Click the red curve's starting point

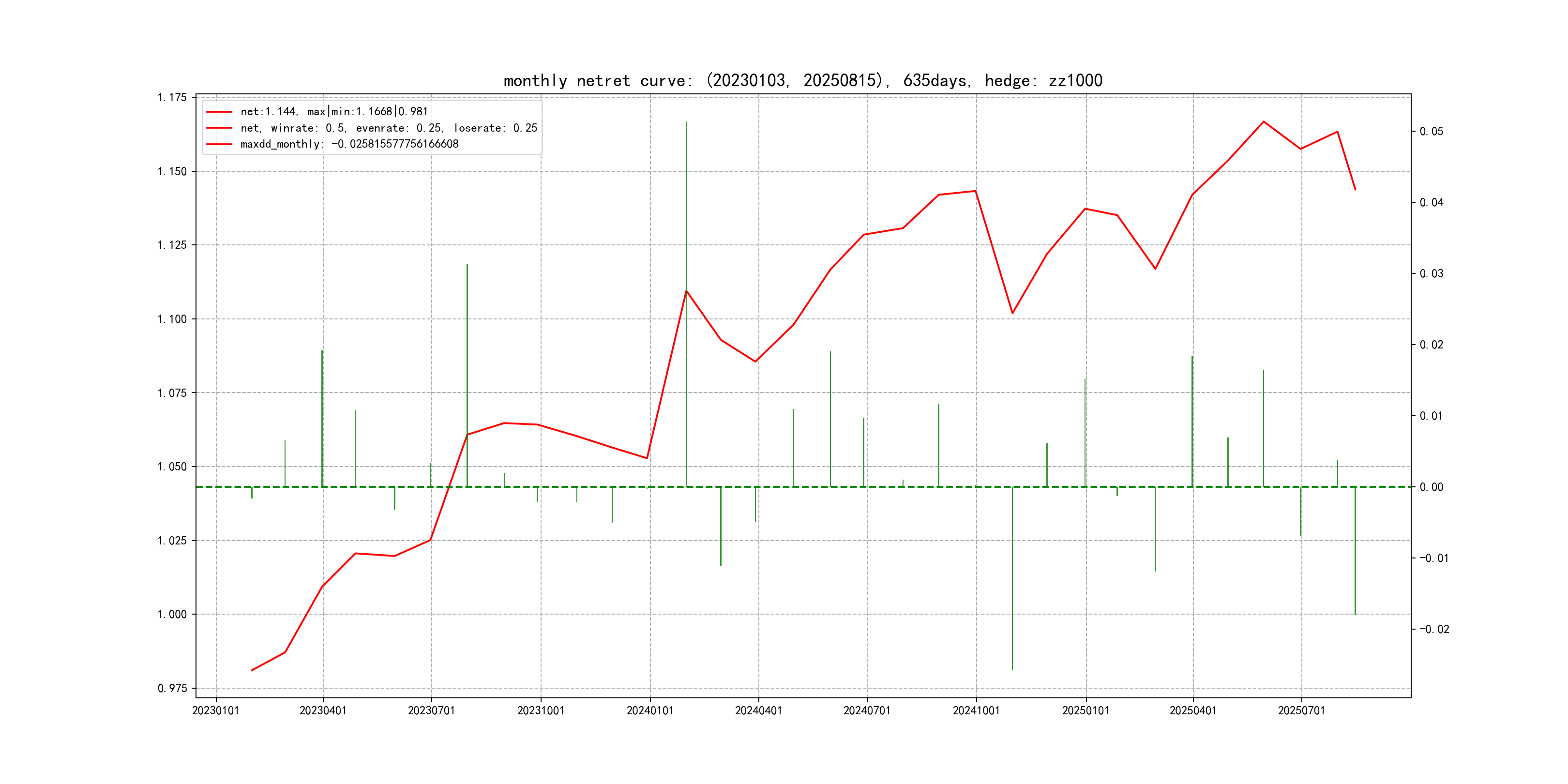coord(251,670)
